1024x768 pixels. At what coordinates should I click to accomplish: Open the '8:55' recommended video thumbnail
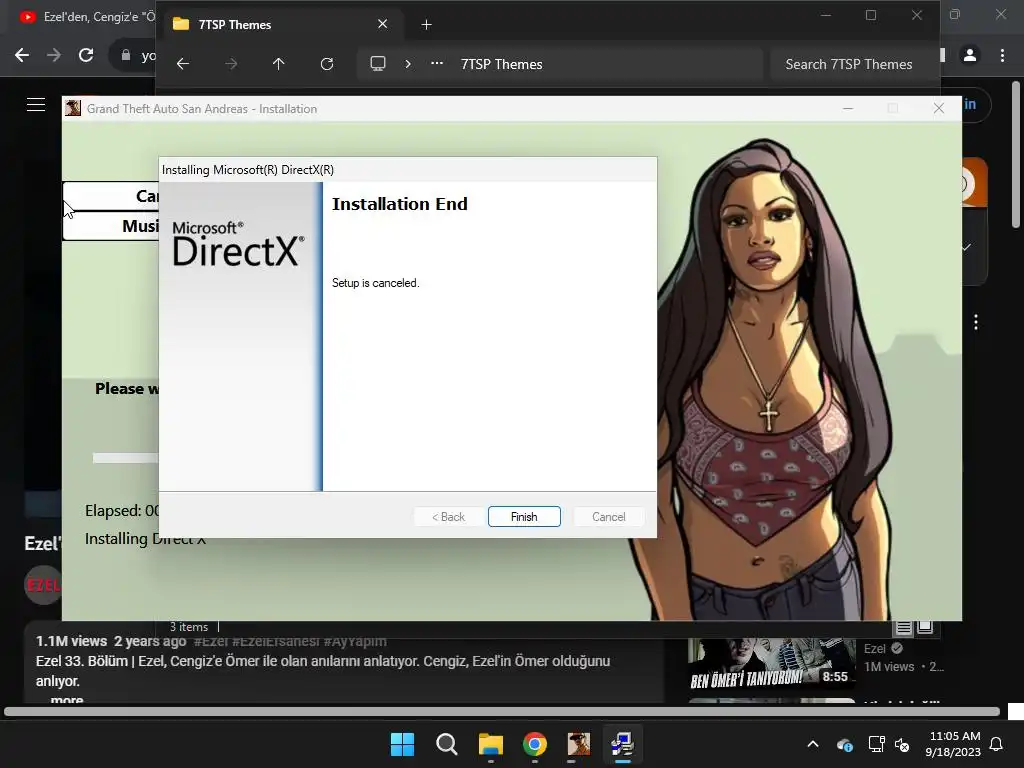click(771, 664)
